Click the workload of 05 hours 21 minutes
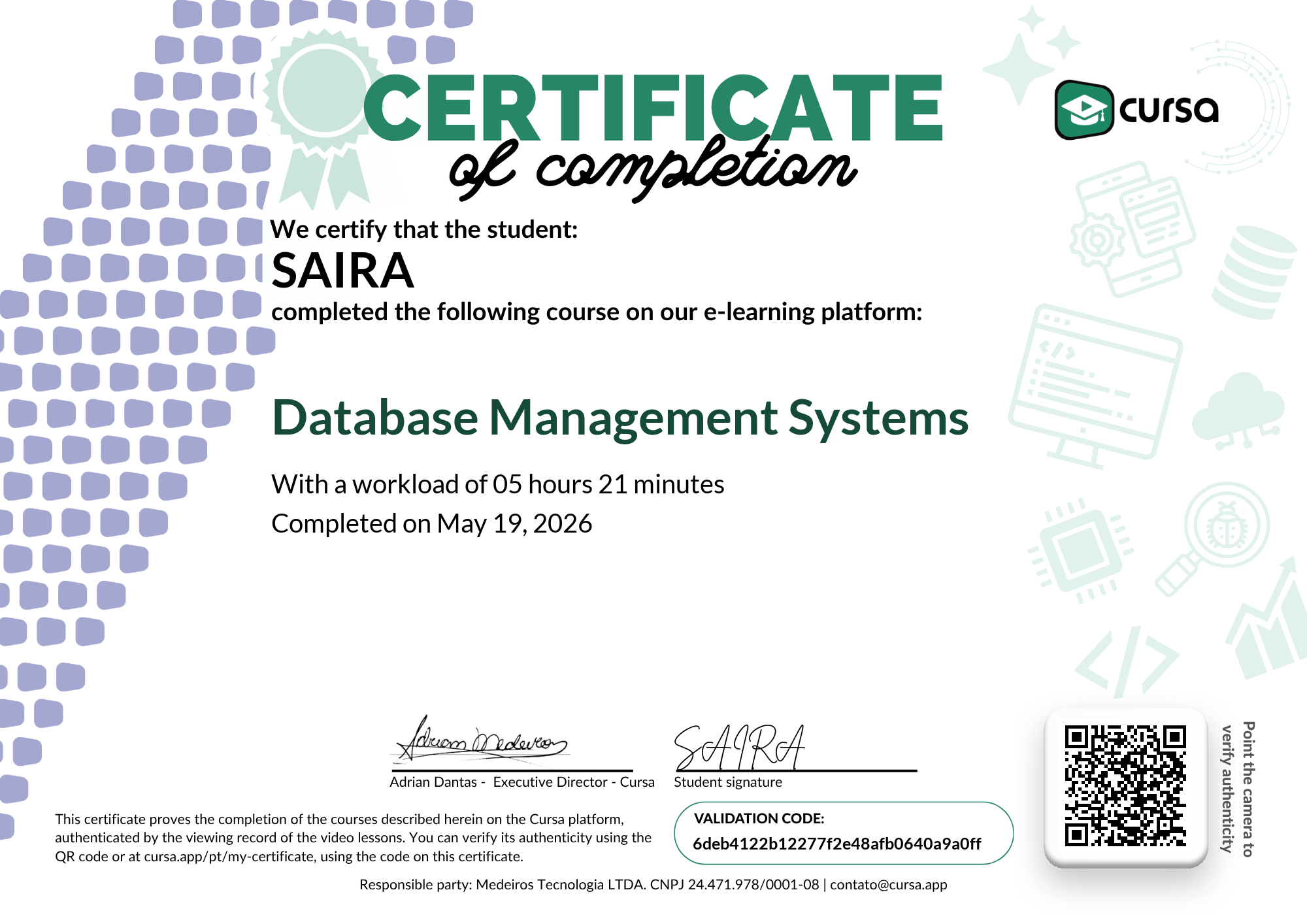The width and height of the screenshot is (1307, 924). 498,484
